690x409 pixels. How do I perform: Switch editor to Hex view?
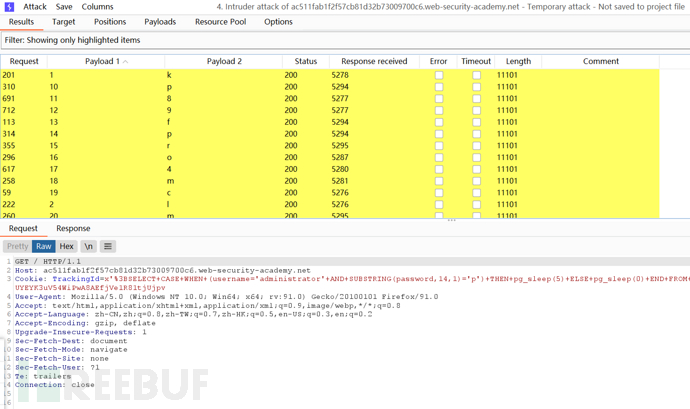coord(66,246)
